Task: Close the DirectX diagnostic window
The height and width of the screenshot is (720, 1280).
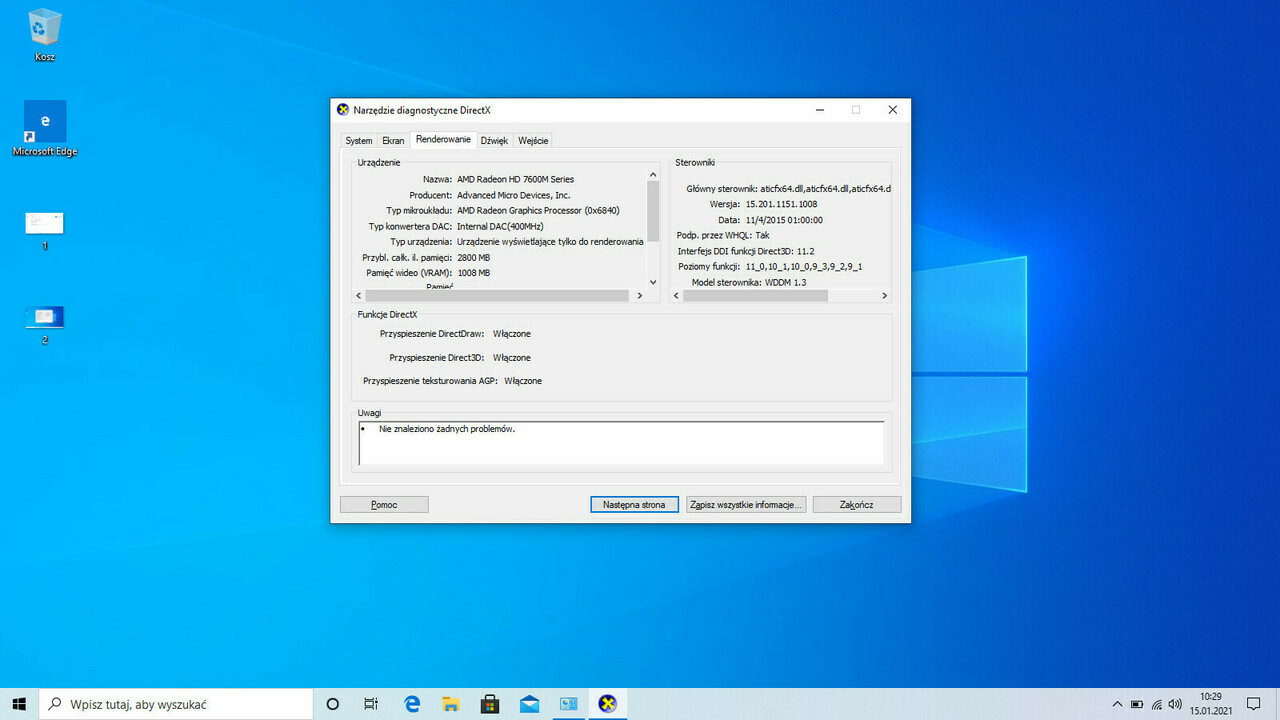Action: [893, 110]
